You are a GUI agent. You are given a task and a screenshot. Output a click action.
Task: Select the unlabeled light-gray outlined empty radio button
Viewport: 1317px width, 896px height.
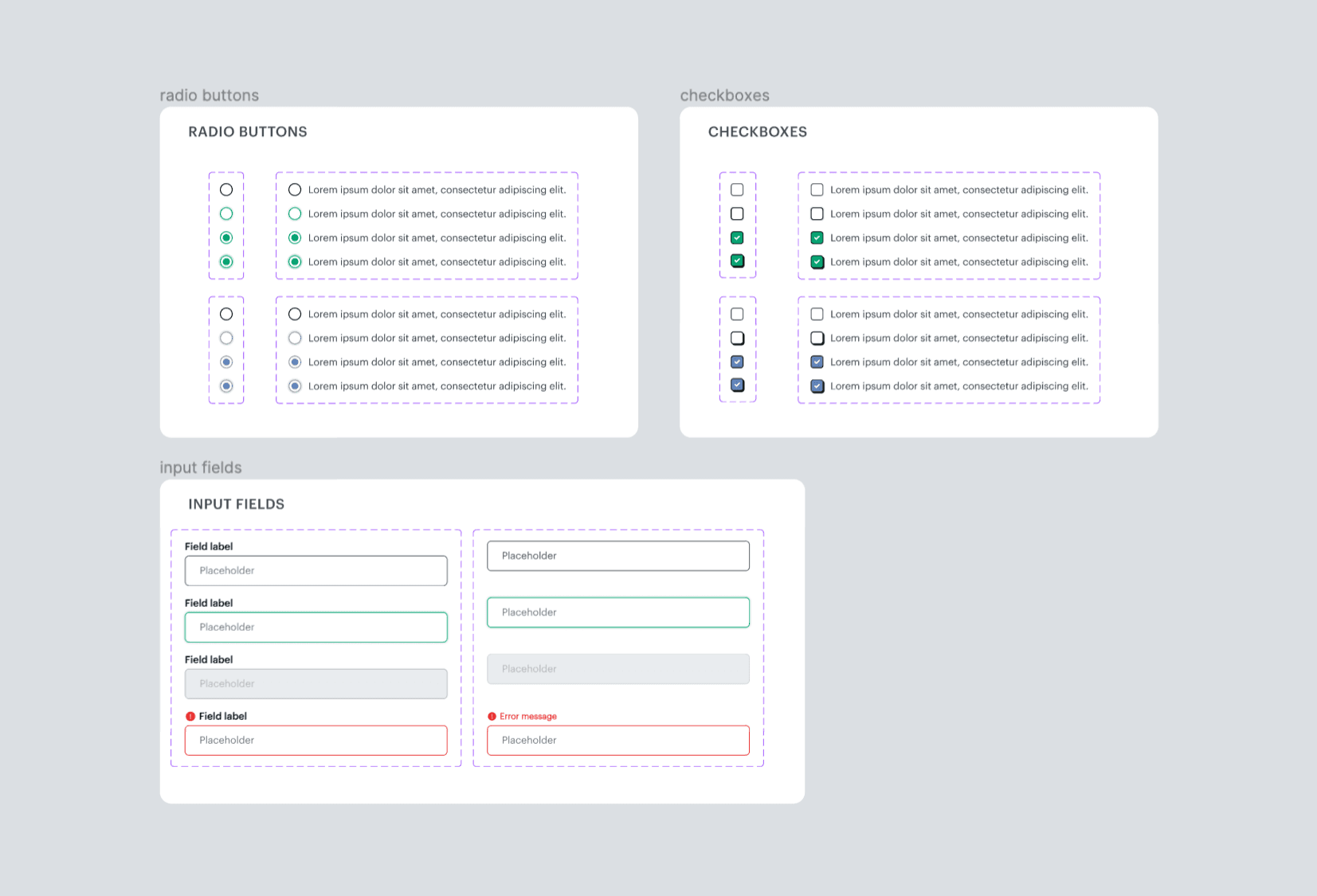click(x=226, y=338)
